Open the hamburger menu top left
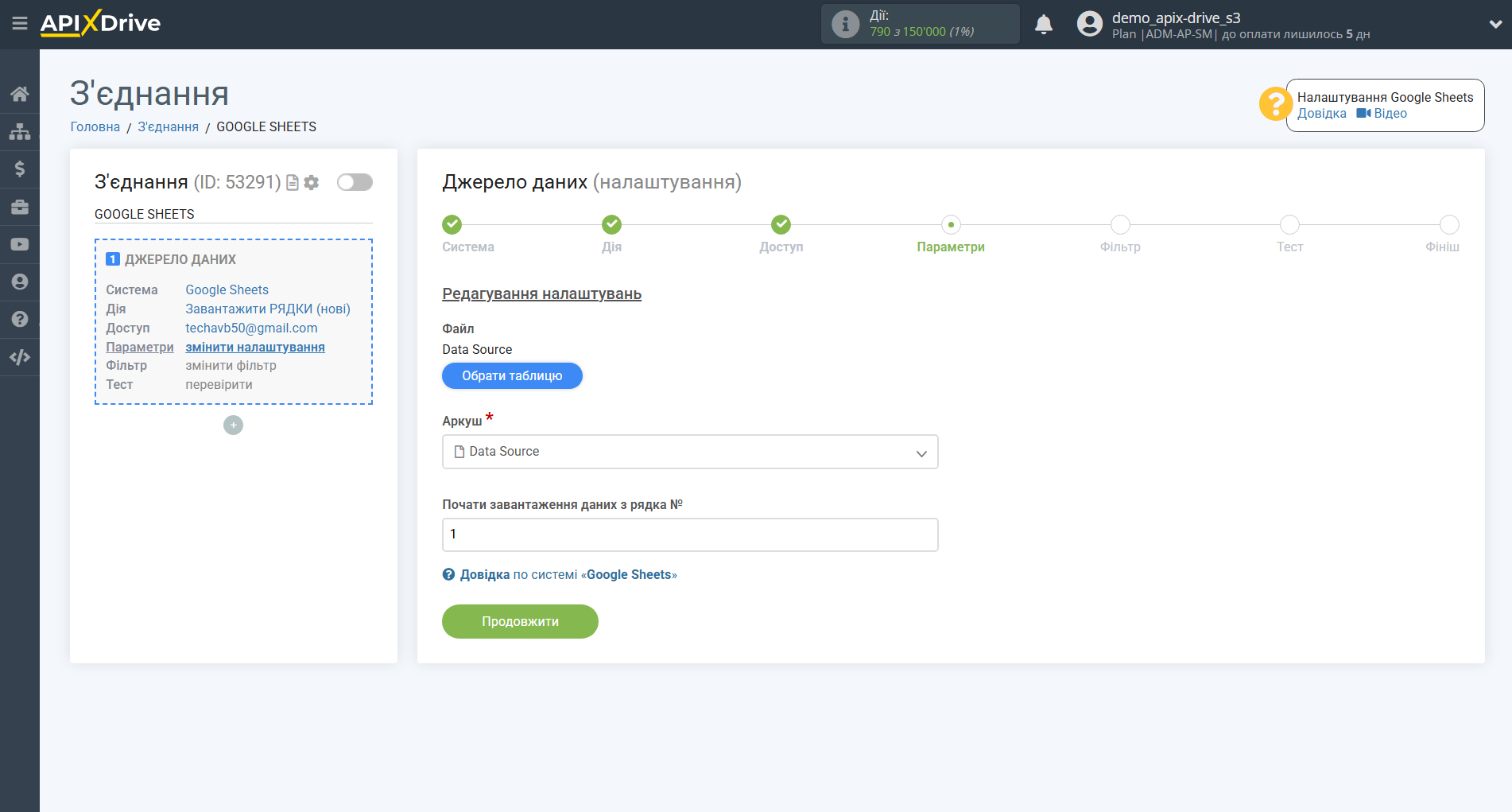The height and width of the screenshot is (812, 1512). [20, 24]
